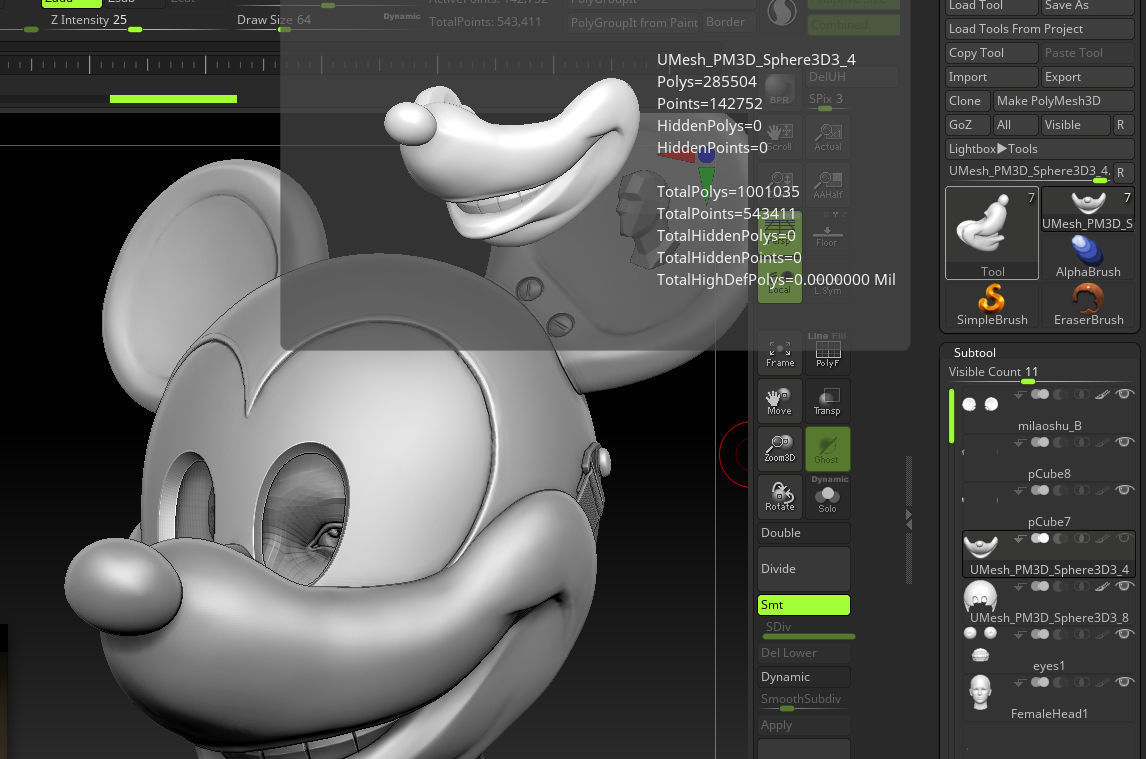Select the Zoom3D navigation icon
Viewport: 1146px width, 759px height.
(780, 448)
